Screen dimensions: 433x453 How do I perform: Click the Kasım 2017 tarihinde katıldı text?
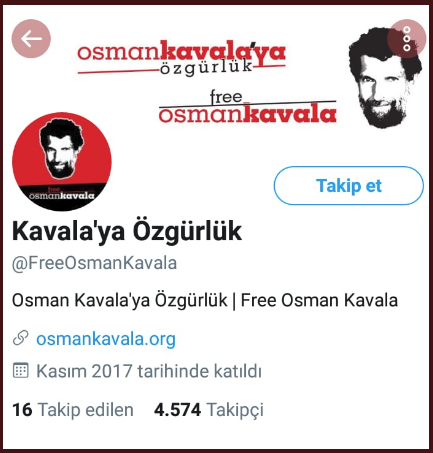coord(149,371)
